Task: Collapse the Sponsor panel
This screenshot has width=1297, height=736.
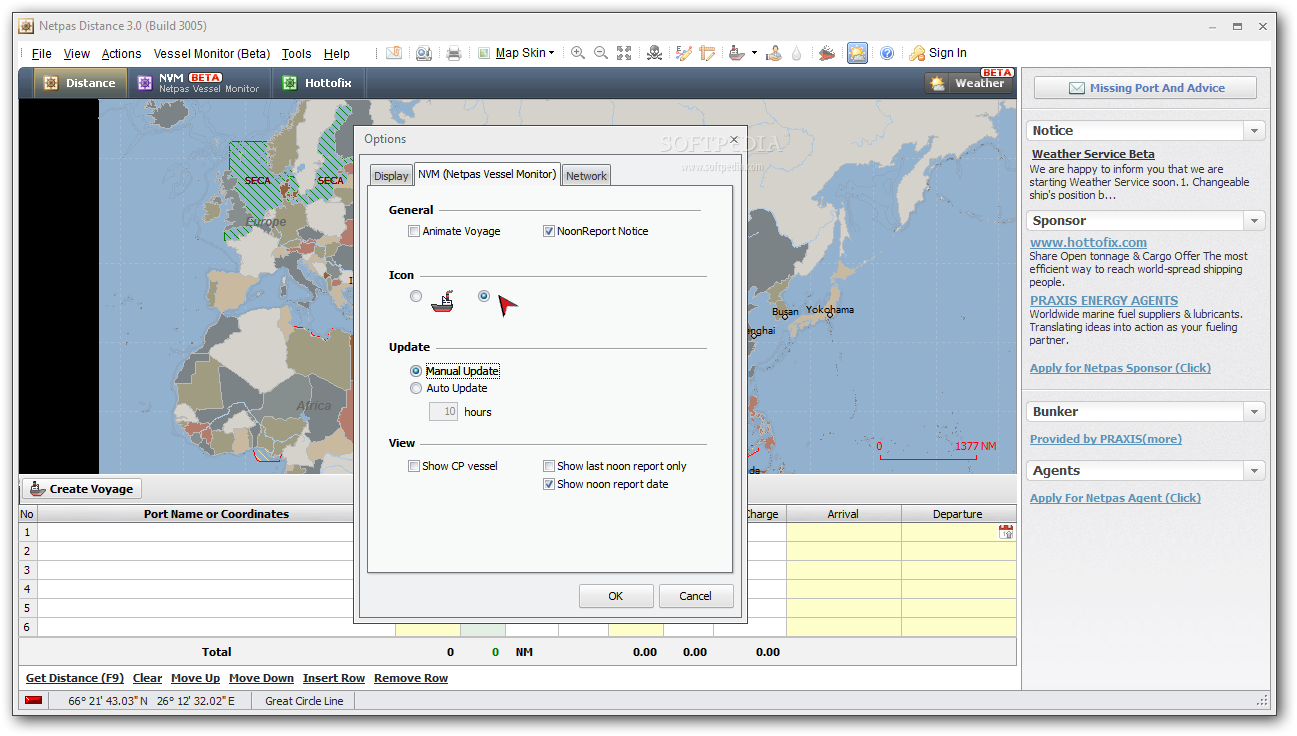Action: 1254,221
